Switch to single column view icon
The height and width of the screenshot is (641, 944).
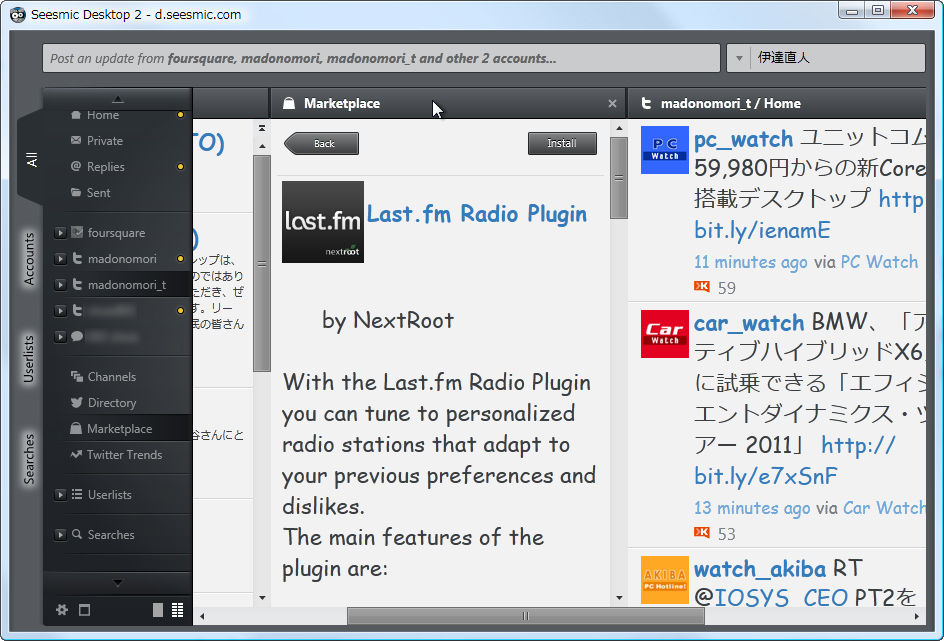158,610
